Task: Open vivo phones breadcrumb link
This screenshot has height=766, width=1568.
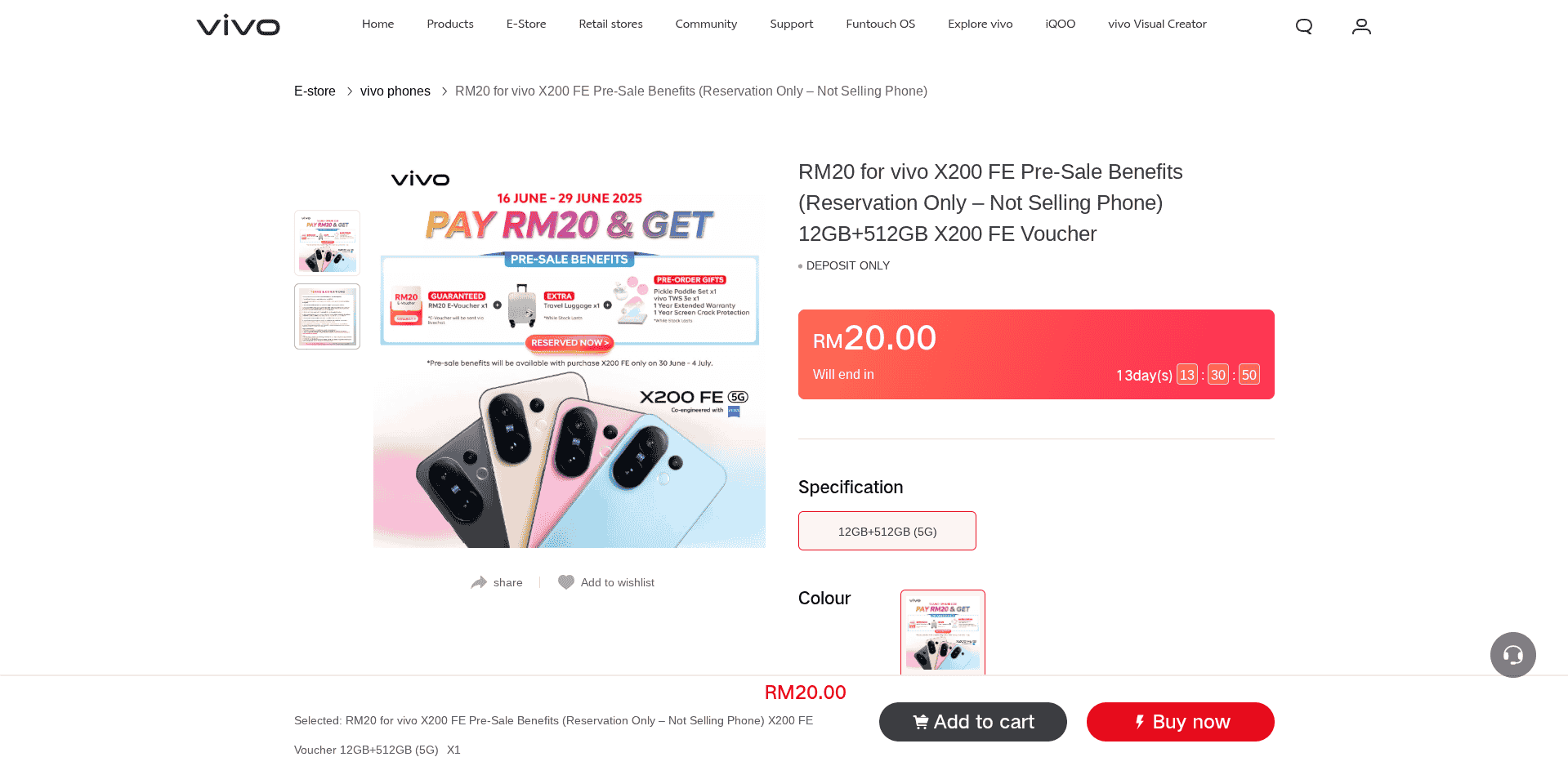Action: tap(395, 91)
